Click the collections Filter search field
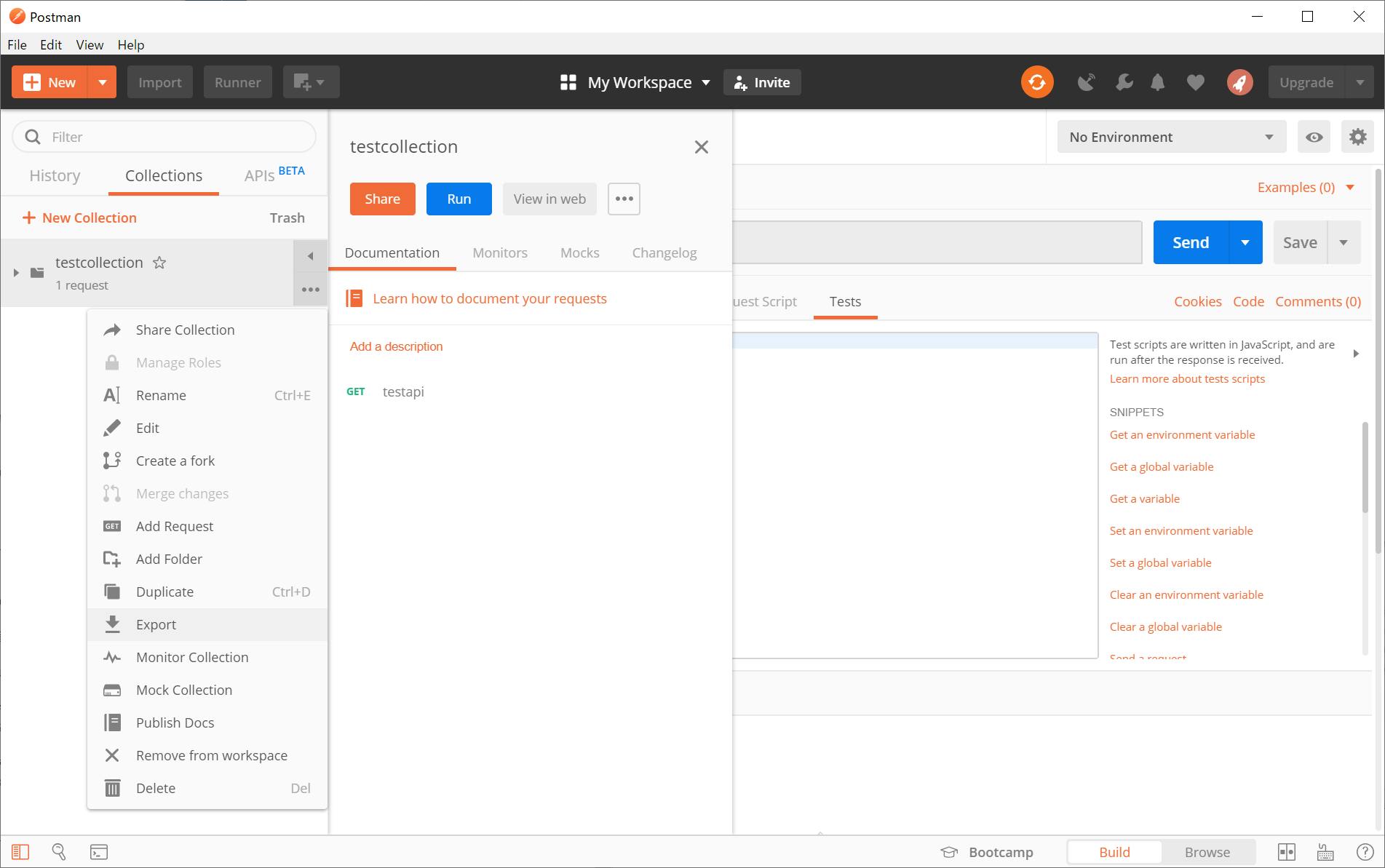The height and width of the screenshot is (868, 1385). click(x=164, y=137)
